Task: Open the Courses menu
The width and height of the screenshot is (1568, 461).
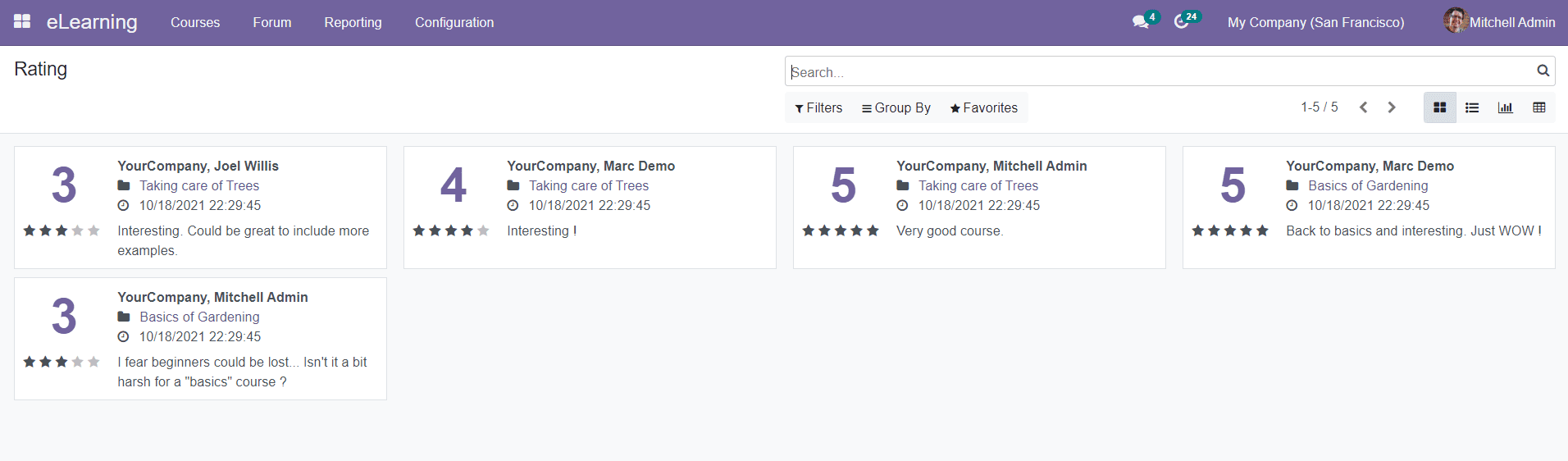Action: coord(195,22)
